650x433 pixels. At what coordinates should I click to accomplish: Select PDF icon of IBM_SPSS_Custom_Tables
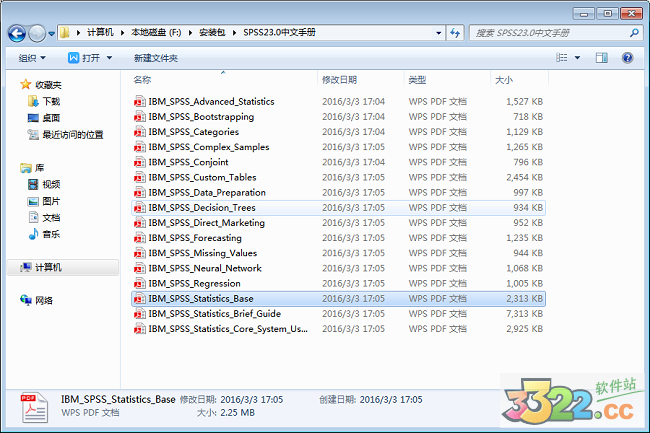click(x=140, y=177)
